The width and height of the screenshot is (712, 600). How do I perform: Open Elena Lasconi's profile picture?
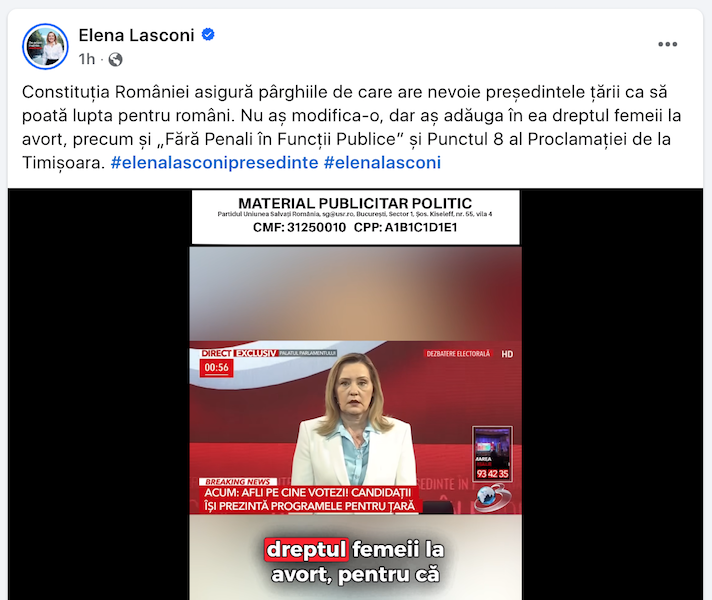point(45,47)
